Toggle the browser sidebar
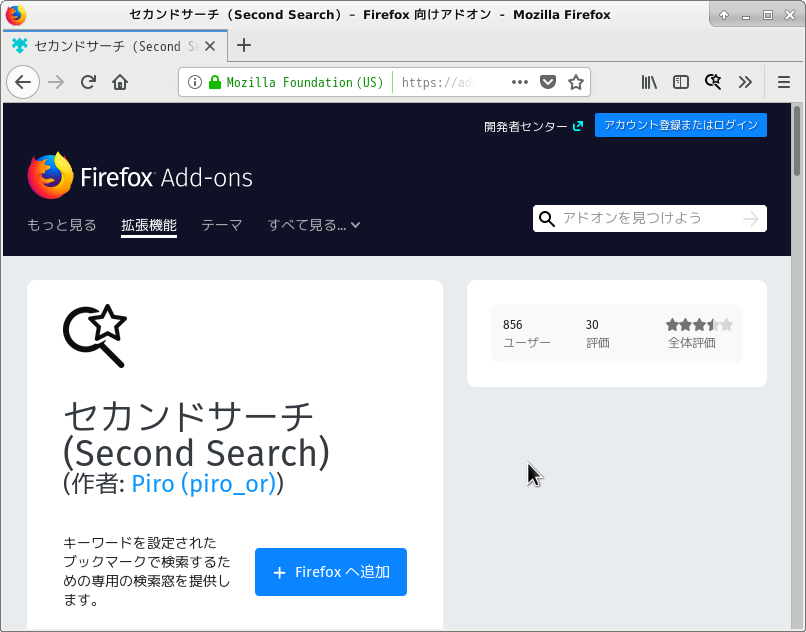The image size is (806, 632). 681,82
